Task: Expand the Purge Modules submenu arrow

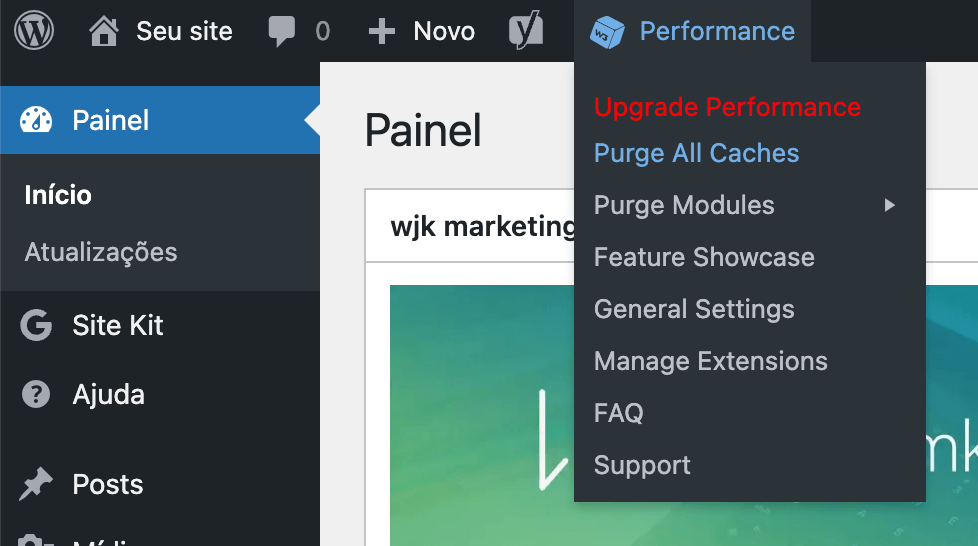Action: (x=889, y=205)
